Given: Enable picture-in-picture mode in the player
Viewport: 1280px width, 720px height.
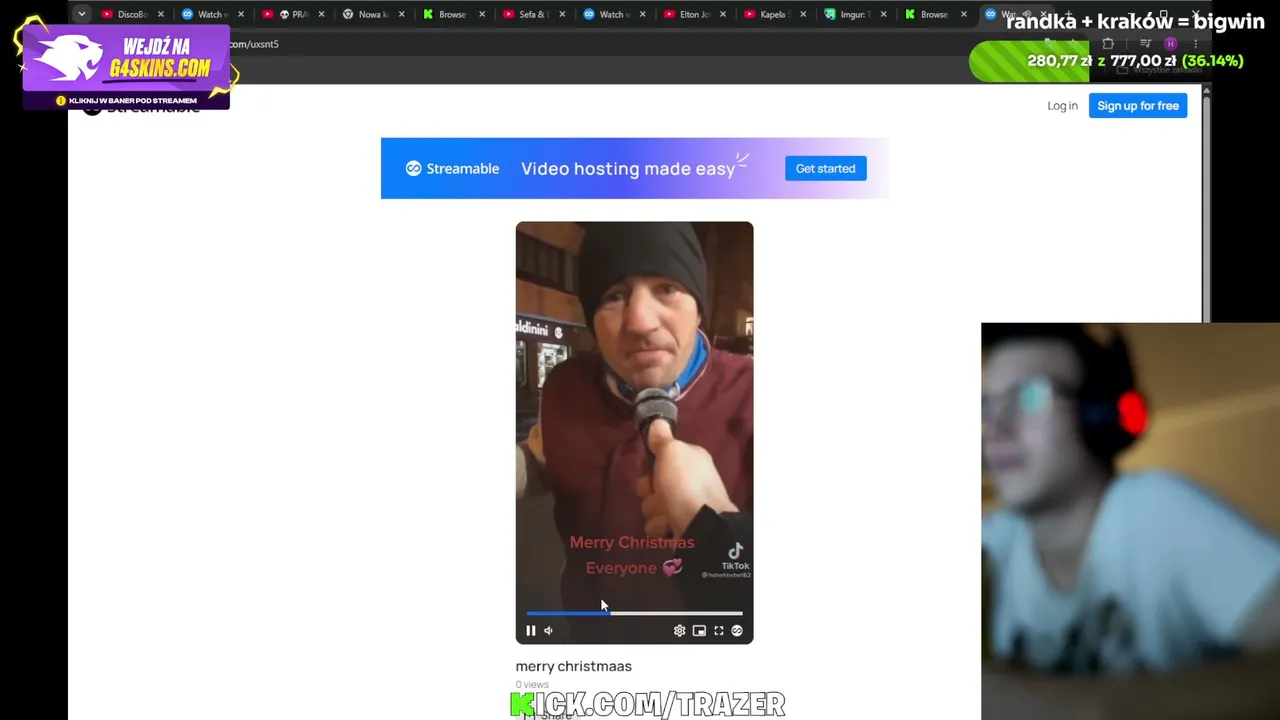Looking at the screenshot, I should click(x=699, y=631).
